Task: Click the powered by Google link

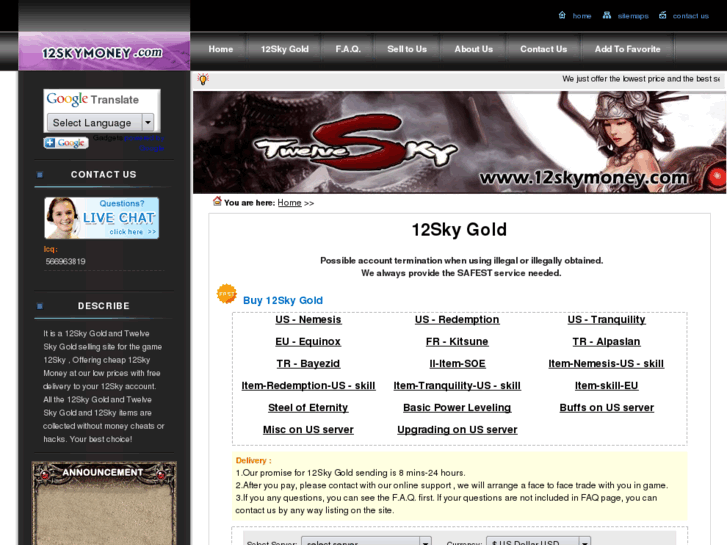Action: click(x=145, y=143)
